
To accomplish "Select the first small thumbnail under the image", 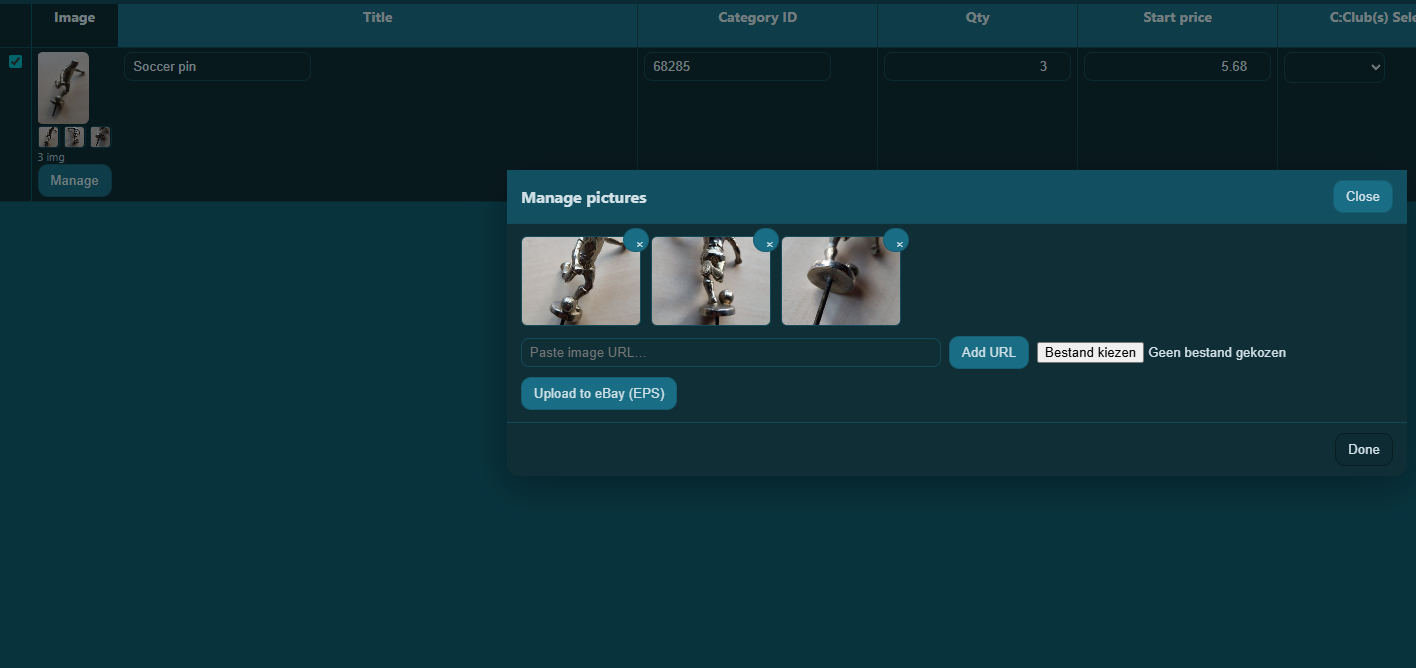I will tap(48, 136).
